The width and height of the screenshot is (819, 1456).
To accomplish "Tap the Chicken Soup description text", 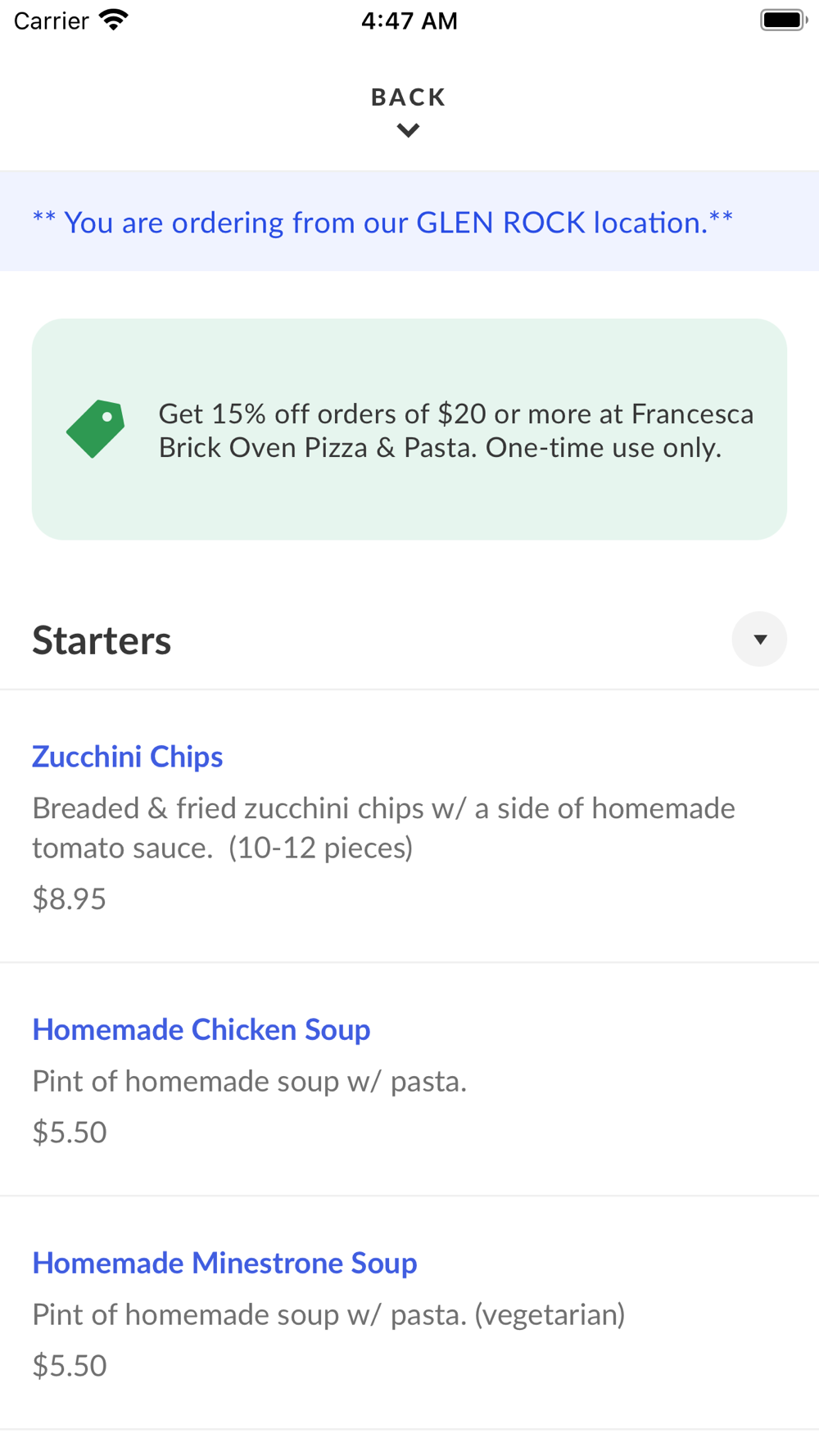I will click(x=250, y=1081).
